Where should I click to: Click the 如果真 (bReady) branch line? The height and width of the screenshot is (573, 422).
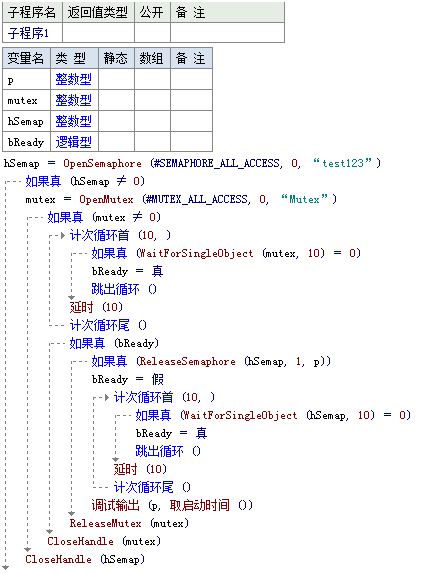[114, 343]
